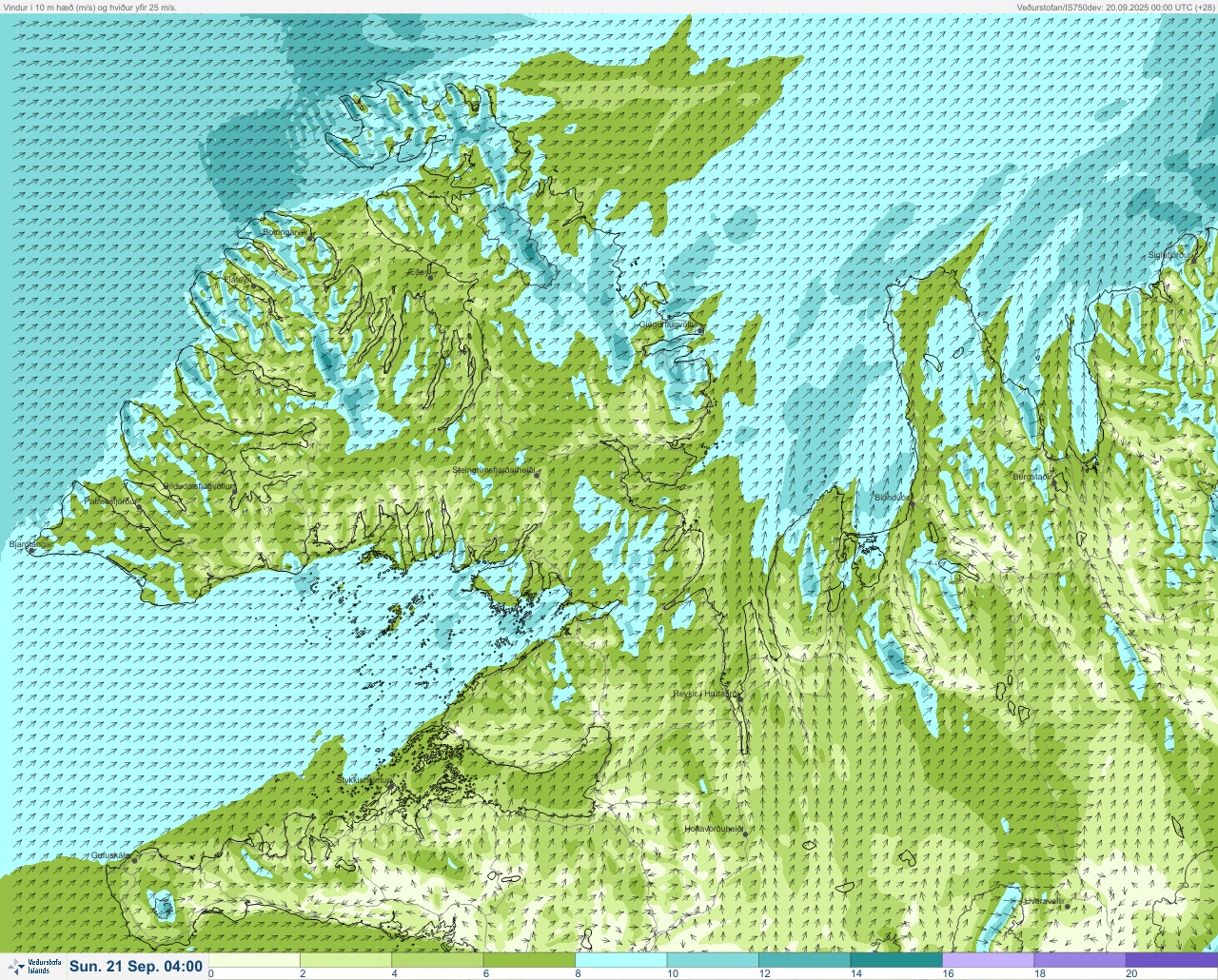This screenshot has height=980, width=1218.
Task: Click the legend value 12 label
Action: click(x=765, y=973)
